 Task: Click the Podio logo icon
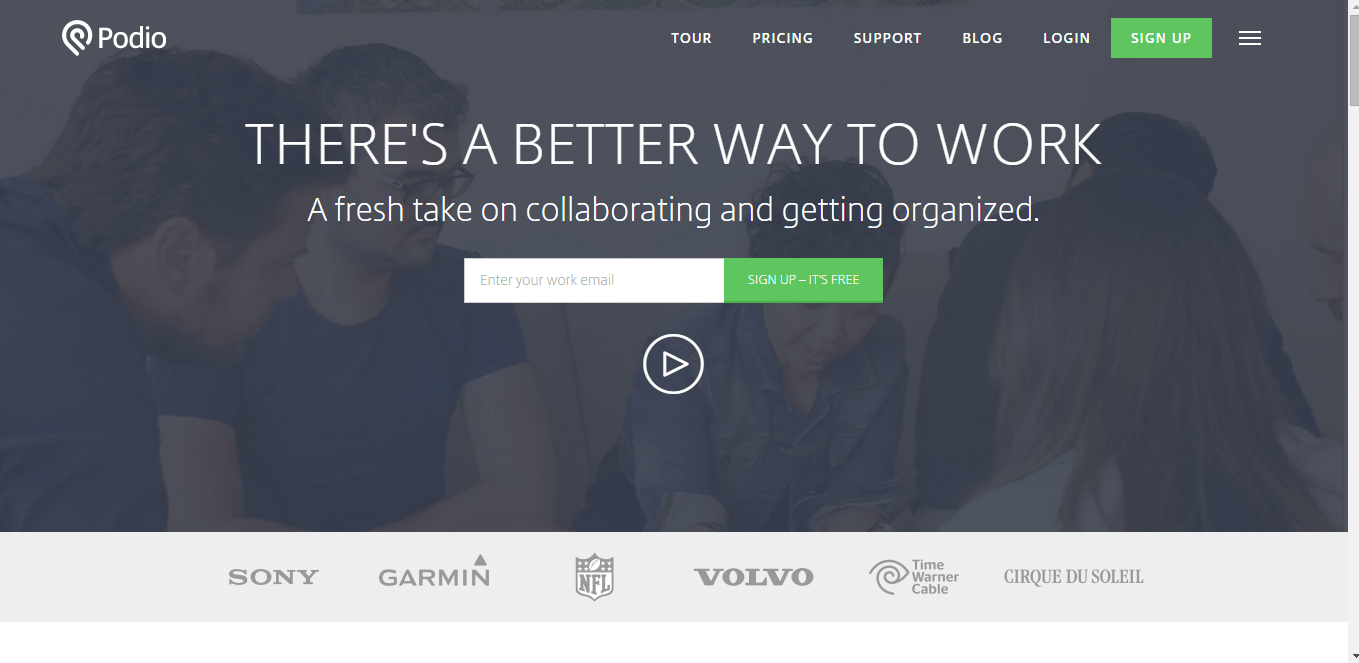77,38
